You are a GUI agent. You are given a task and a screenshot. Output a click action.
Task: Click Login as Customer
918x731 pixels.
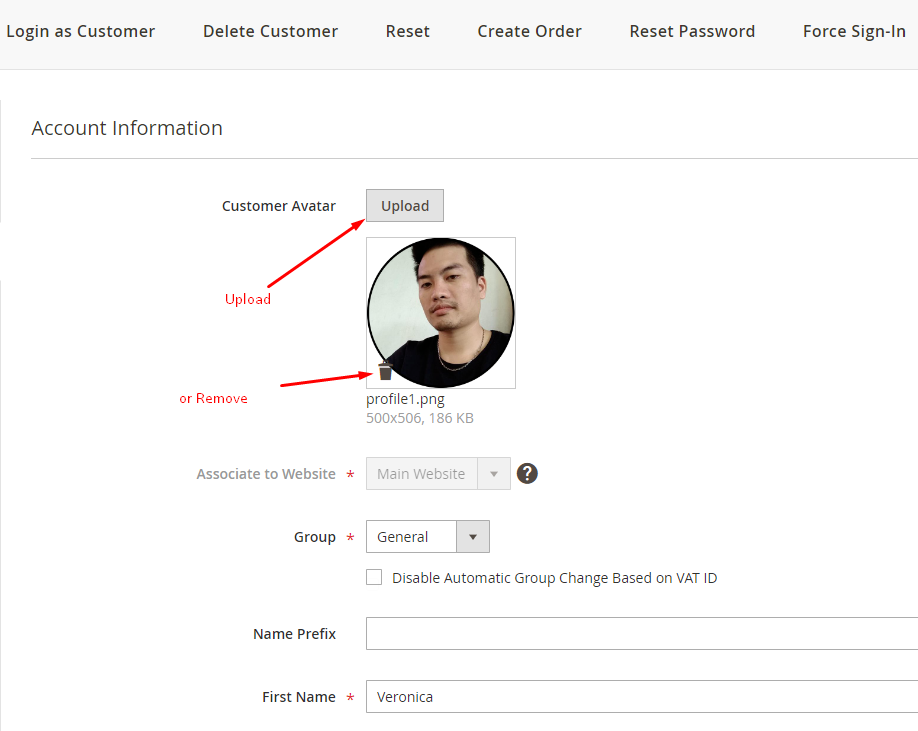pos(81,31)
